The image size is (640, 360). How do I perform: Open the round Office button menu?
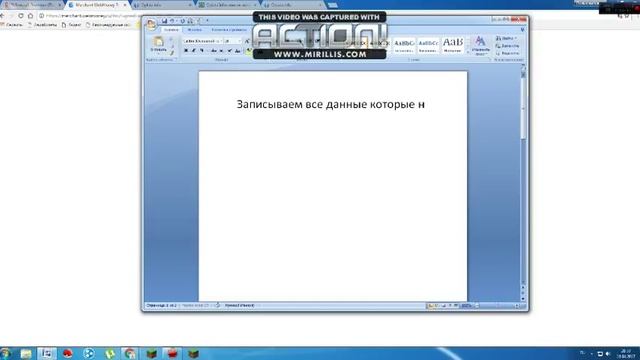151,24
